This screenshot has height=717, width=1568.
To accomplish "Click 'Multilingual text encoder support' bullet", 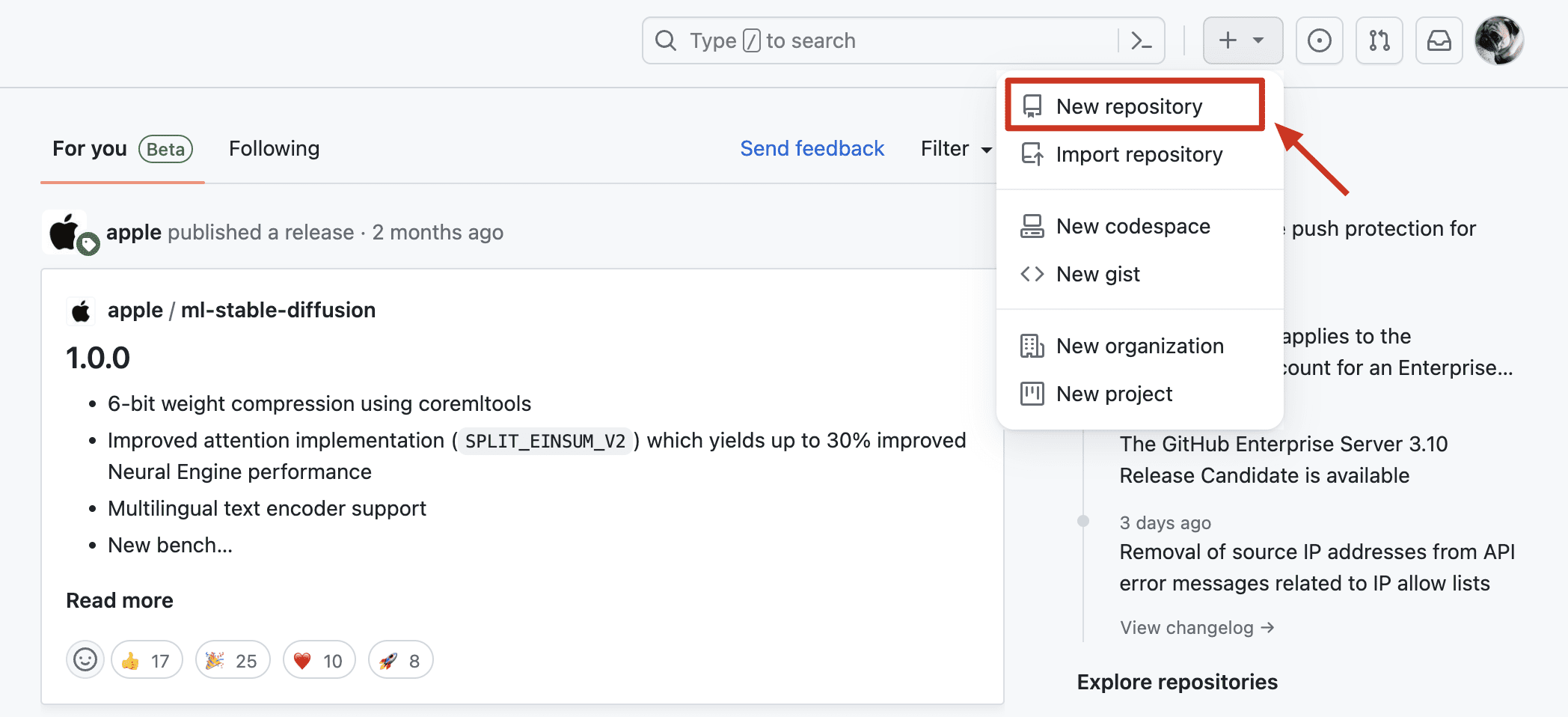I will pyautogui.click(x=266, y=509).
